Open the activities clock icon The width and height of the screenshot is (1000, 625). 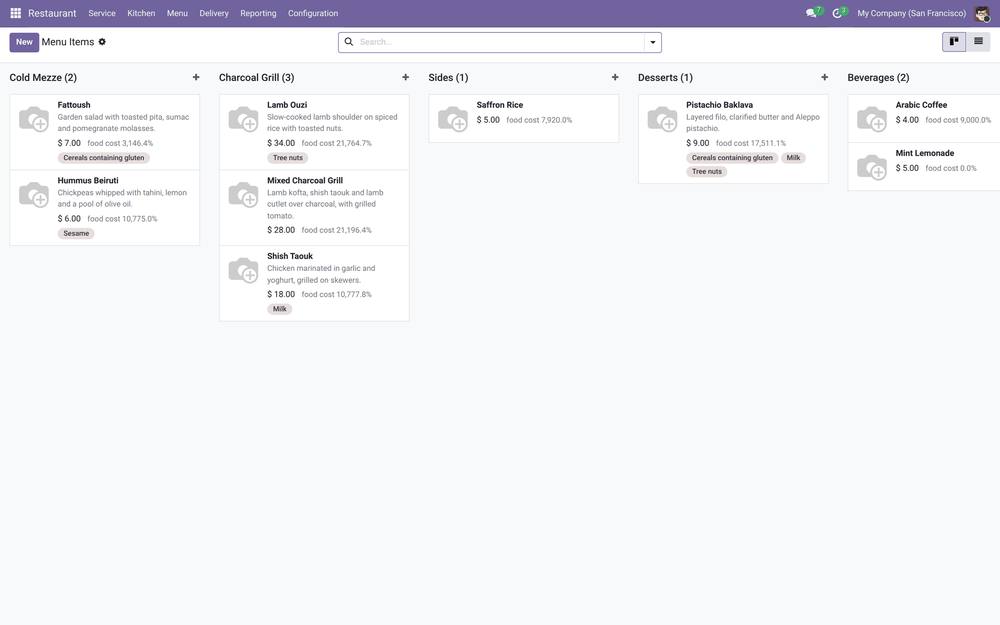837,13
